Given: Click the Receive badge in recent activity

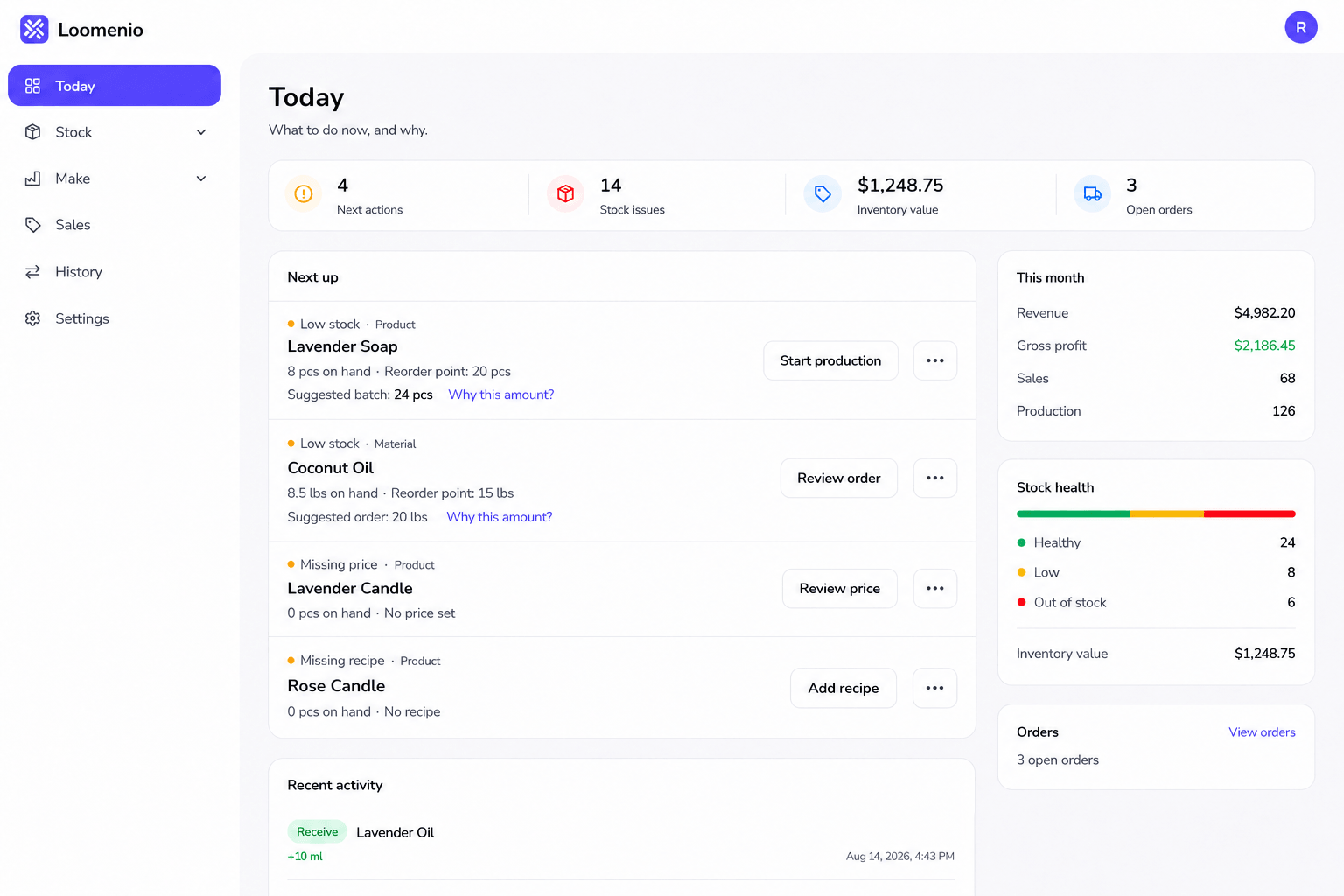Looking at the screenshot, I should coord(317,831).
